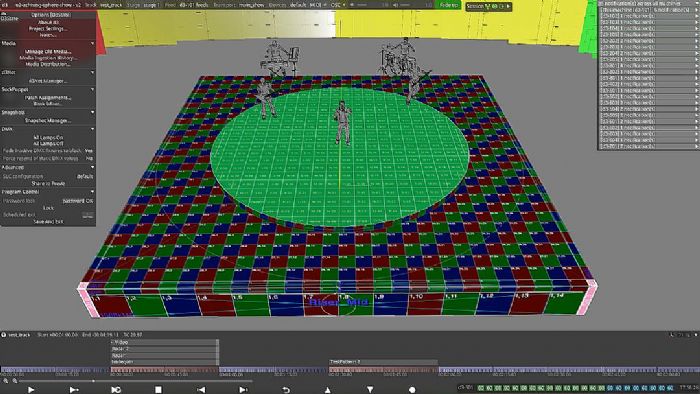
Task: Click the green Fade up button
Action: point(449,5)
